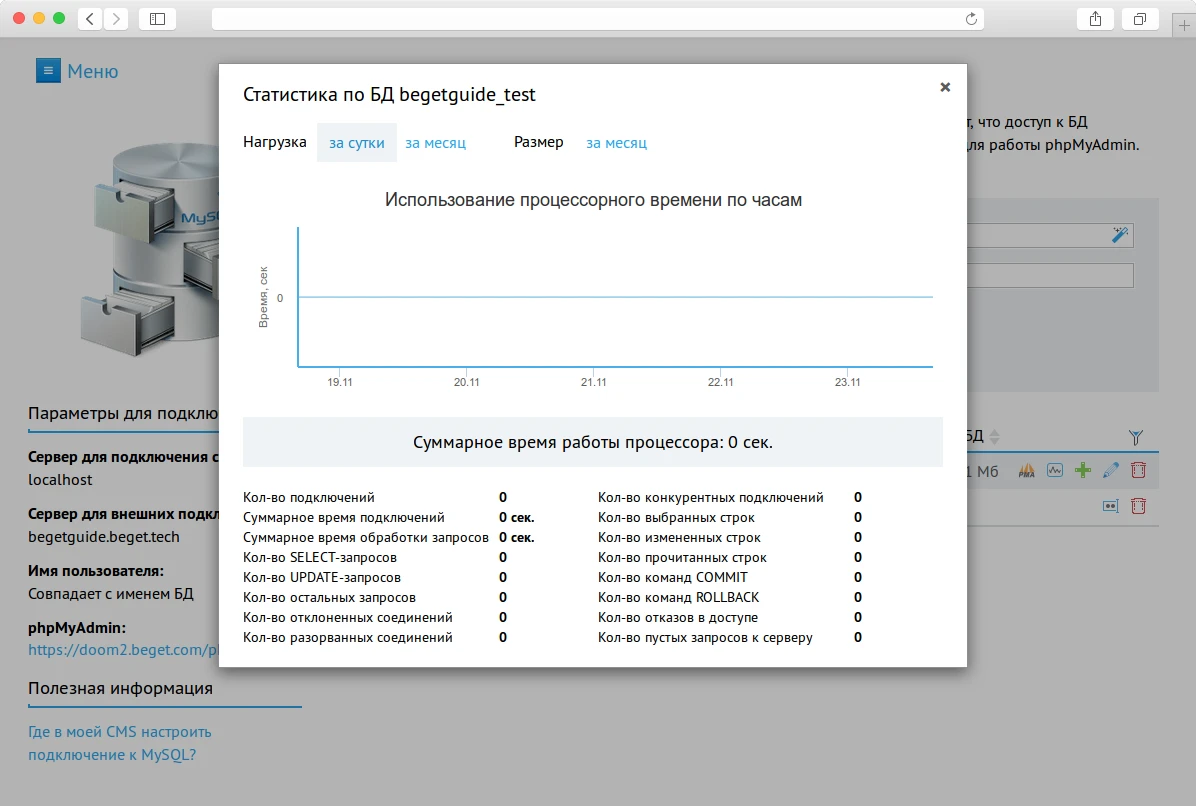The image size is (1196, 806).
Task: Click the change password icon in second row
Action: tap(1110, 506)
